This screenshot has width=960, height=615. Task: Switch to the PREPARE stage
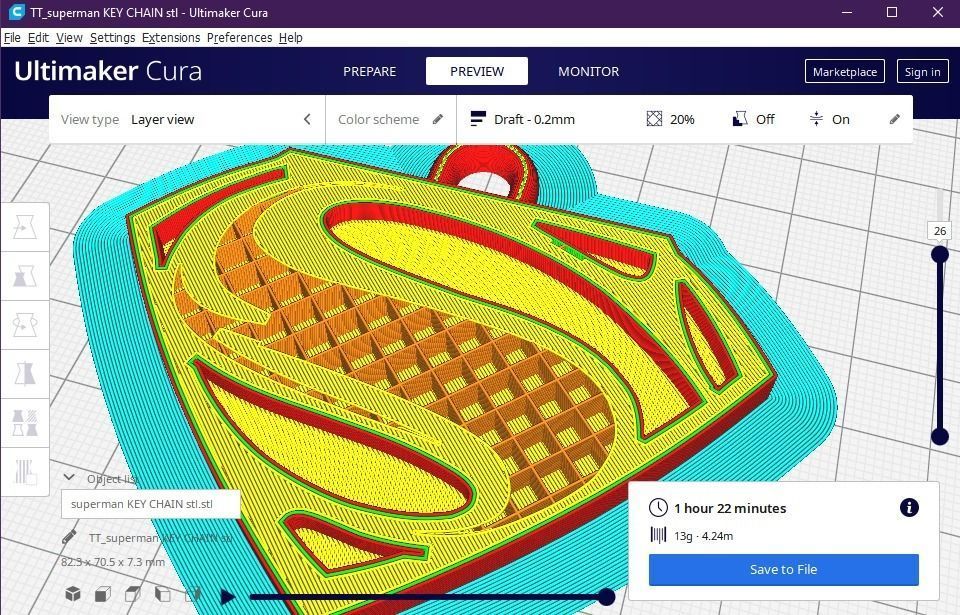369,71
